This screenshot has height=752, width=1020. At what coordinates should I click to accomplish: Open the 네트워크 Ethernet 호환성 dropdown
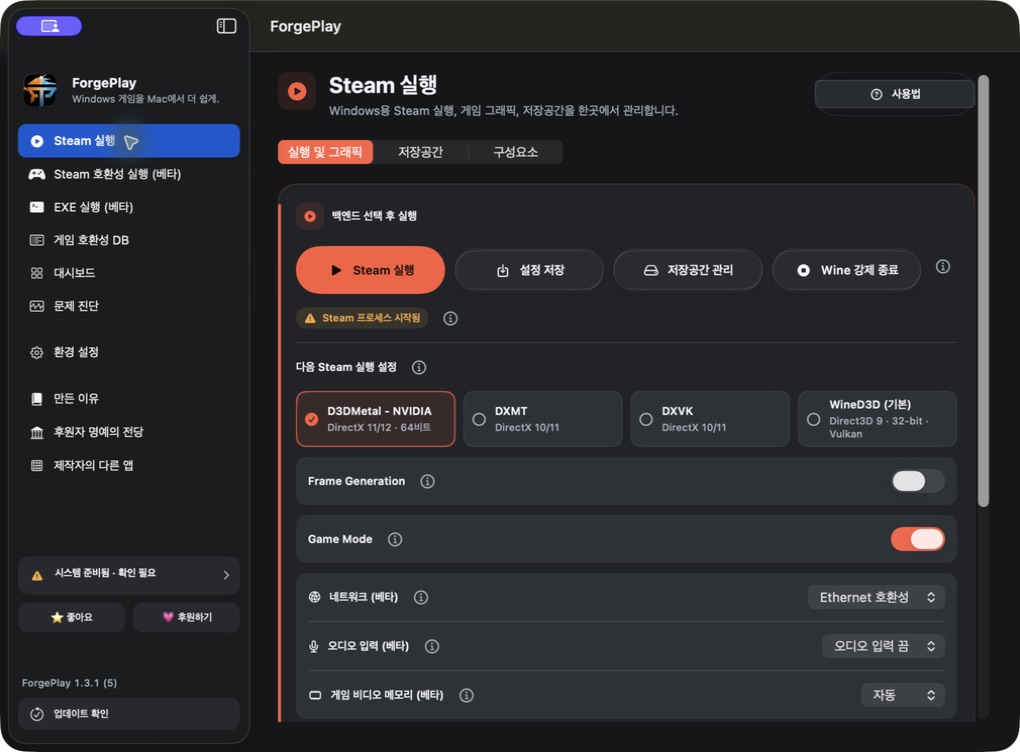tap(876, 597)
